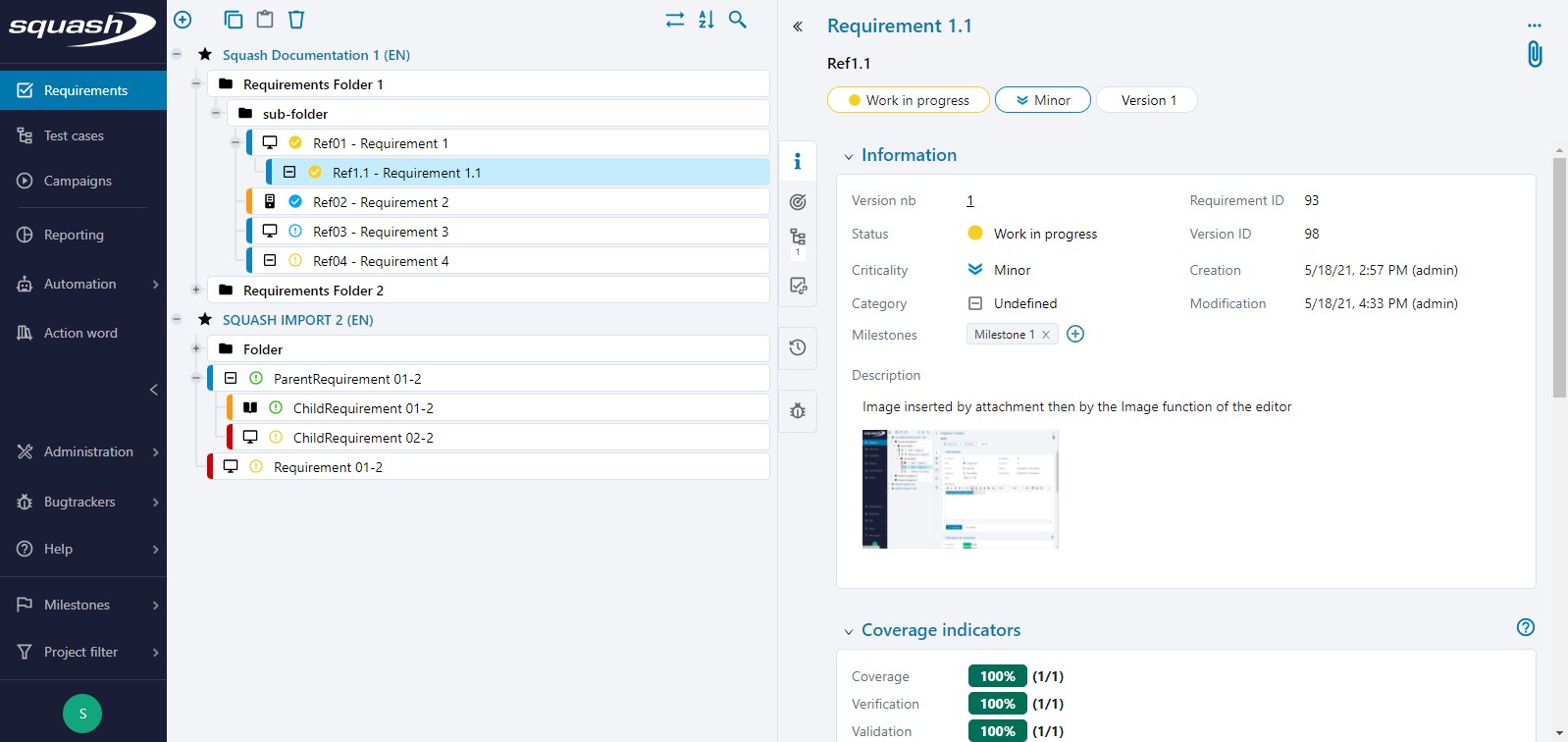Click the sort order icon

point(706,20)
